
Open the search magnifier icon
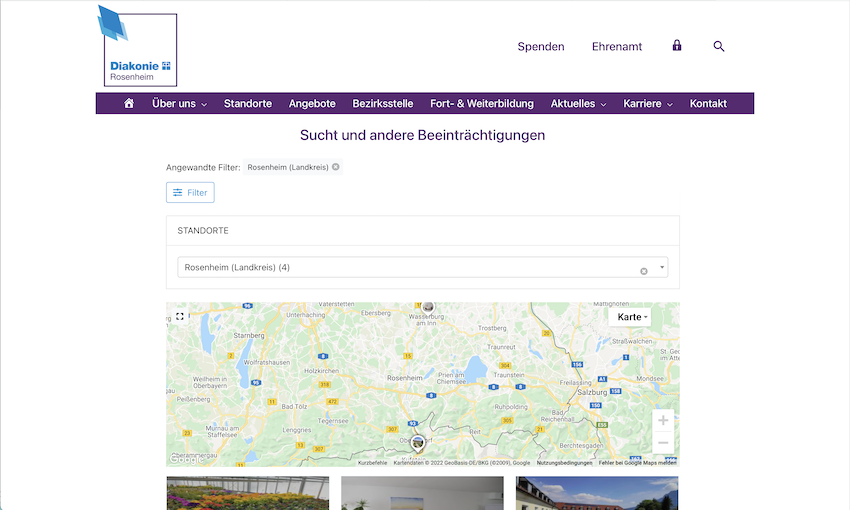coord(719,46)
